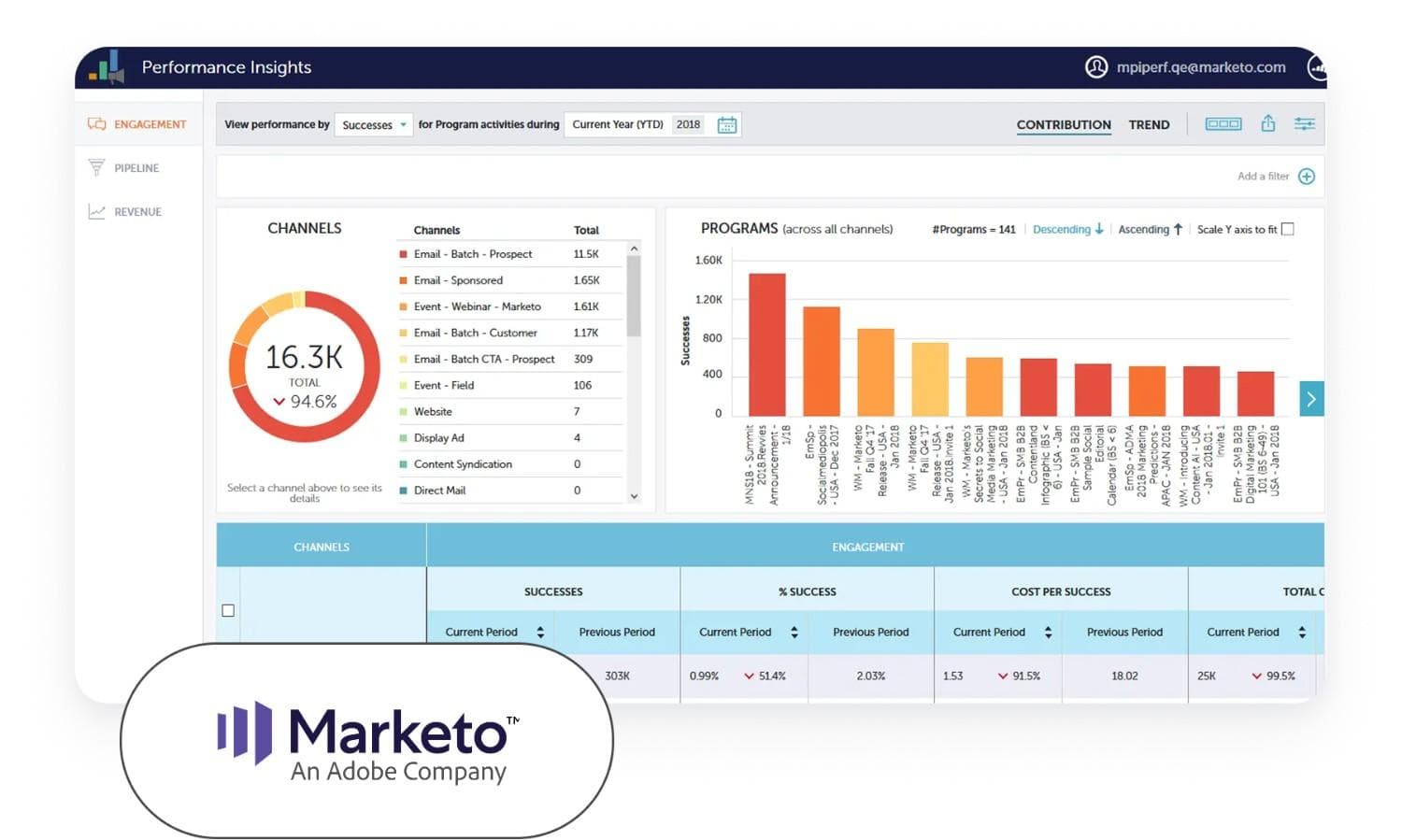Enable Scale Y axis to fit checkbox

1287,229
